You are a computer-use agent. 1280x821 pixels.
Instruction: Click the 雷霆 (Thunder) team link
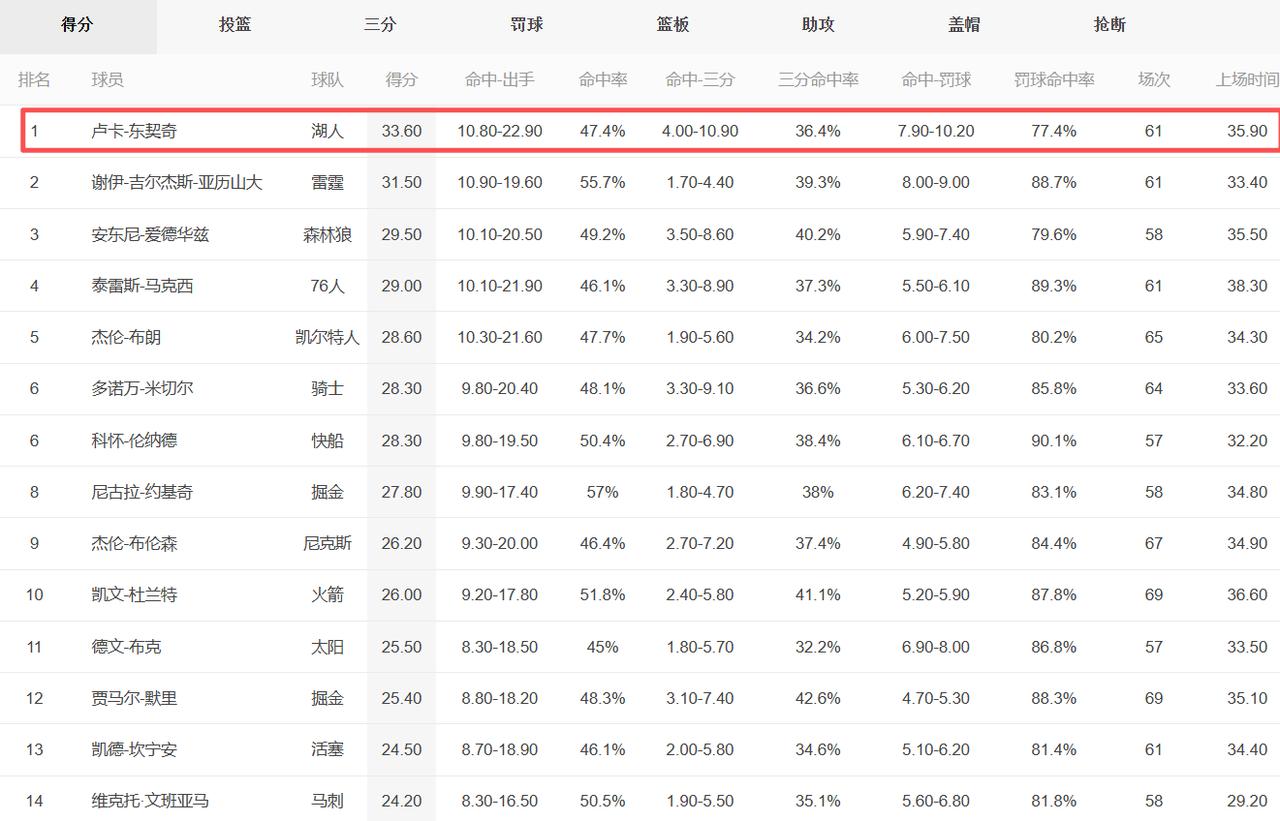tap(328, 183)
